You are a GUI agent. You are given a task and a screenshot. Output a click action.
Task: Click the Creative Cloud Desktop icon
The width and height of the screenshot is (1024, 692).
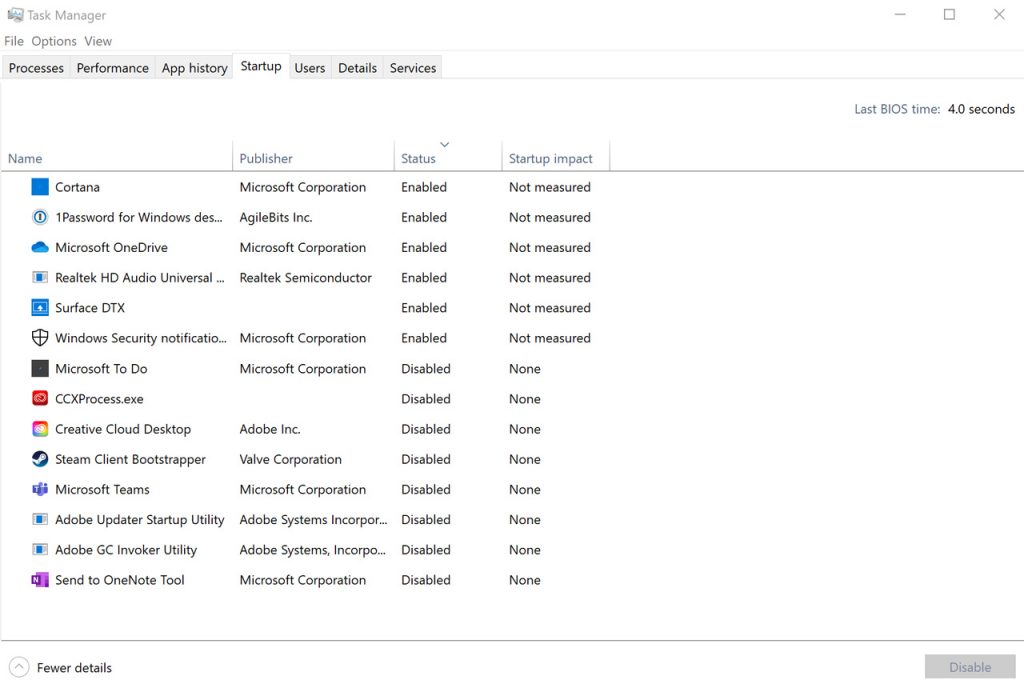click(40, 429)
